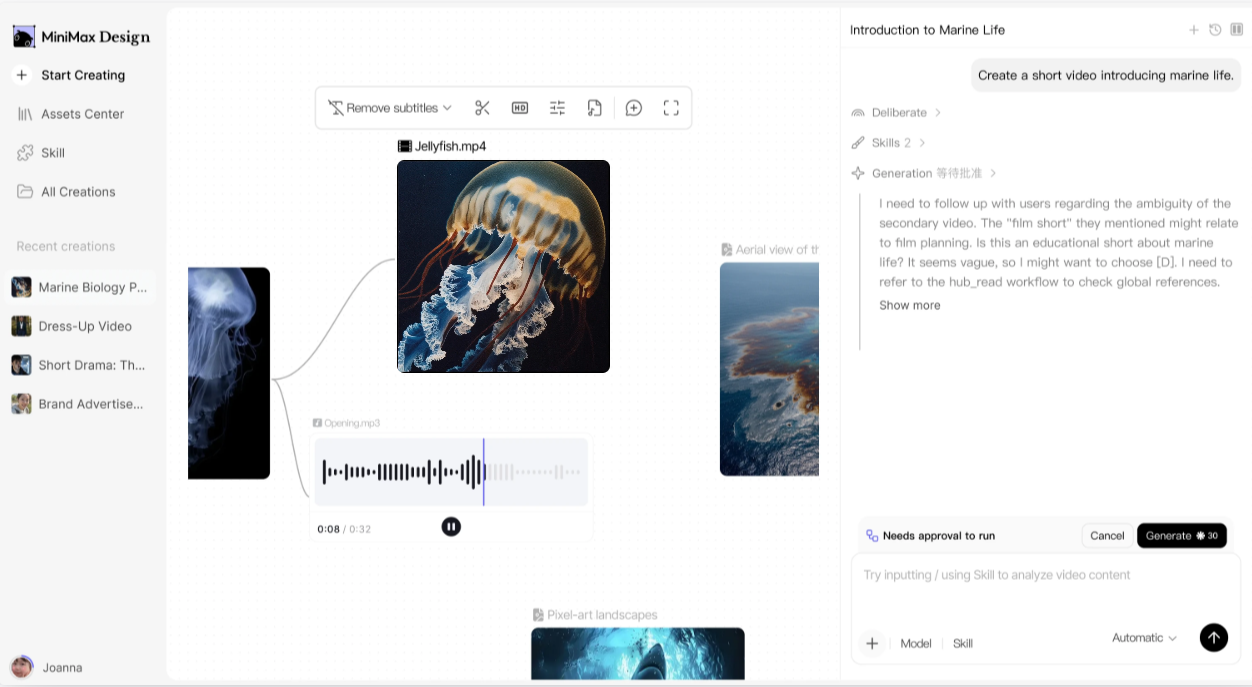
Task: Click the Jellyfish.mp4 file name
Action: point(451,146)
